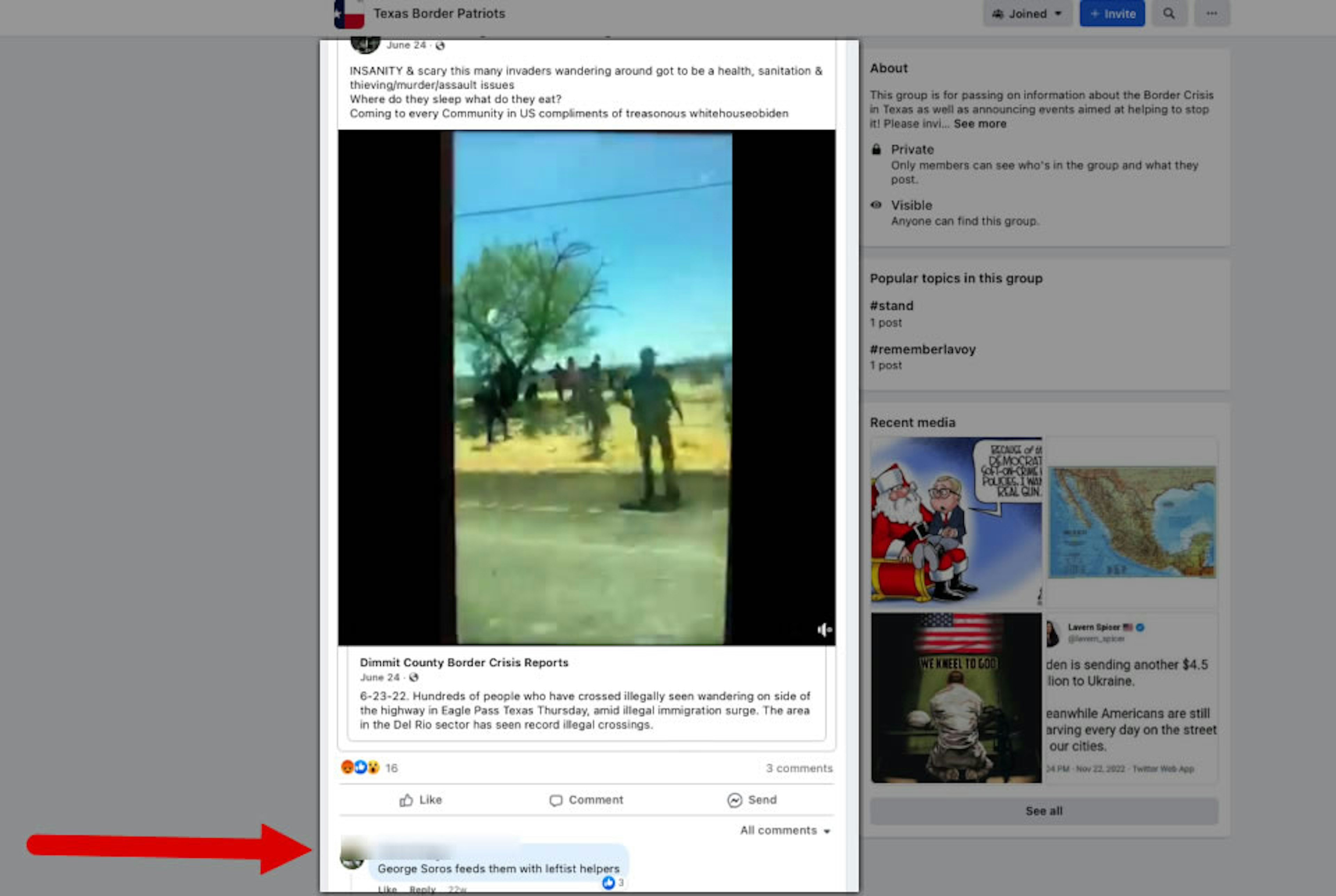The image size is (1336, 896).
Task: Click the June 24 post date
Action: pyautogui.click(x=406, y=45)
